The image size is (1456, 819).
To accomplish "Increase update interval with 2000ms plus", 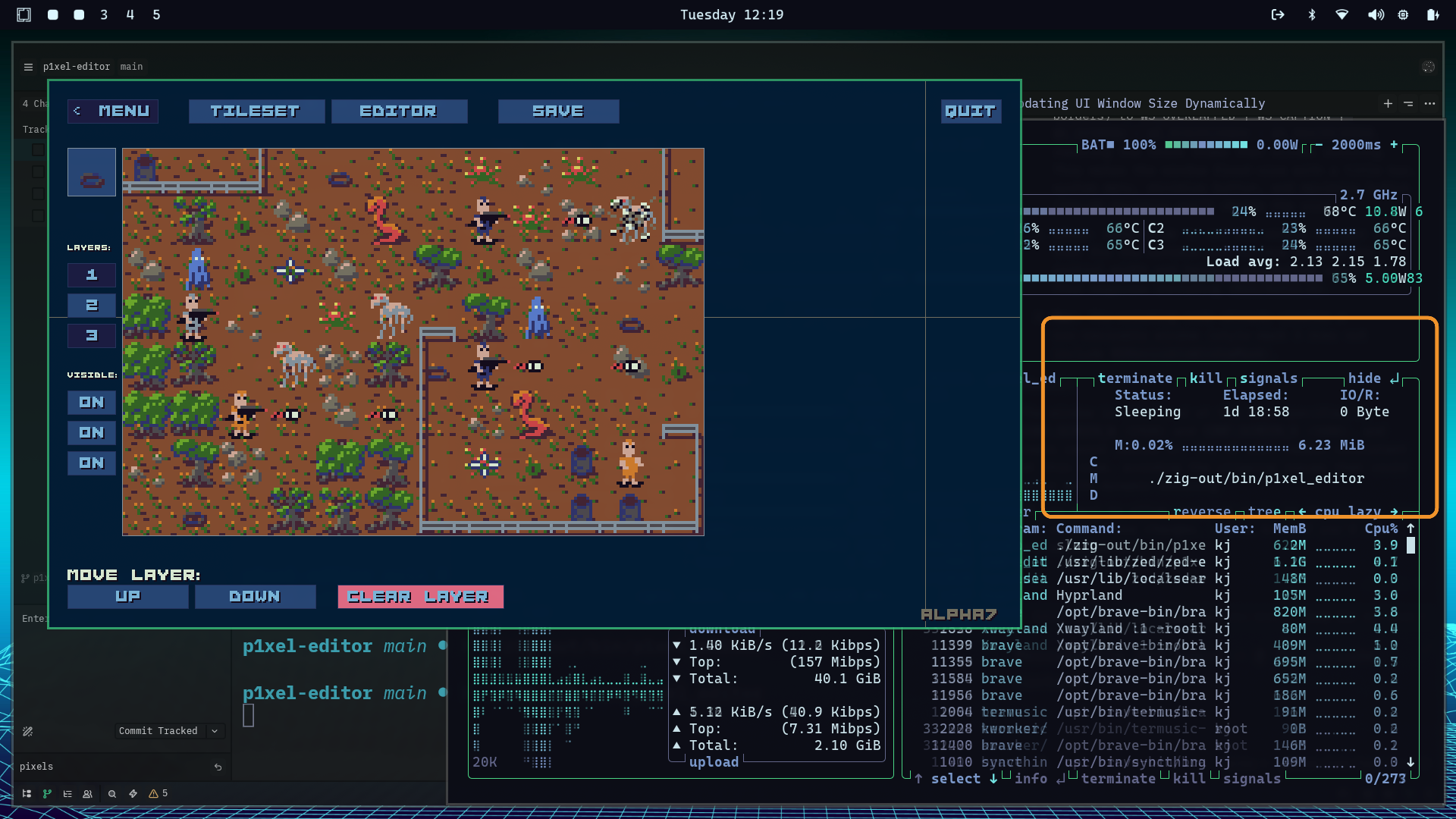I will tap(1394, 144).
